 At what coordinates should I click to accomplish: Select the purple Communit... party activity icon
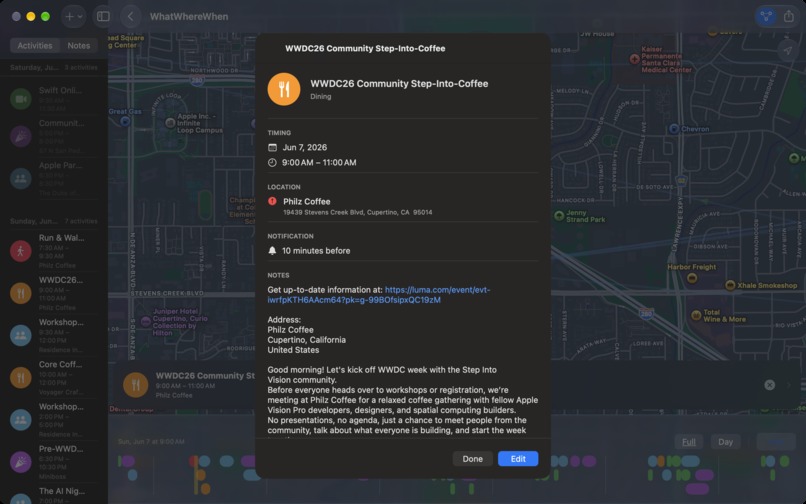[21, 136]
